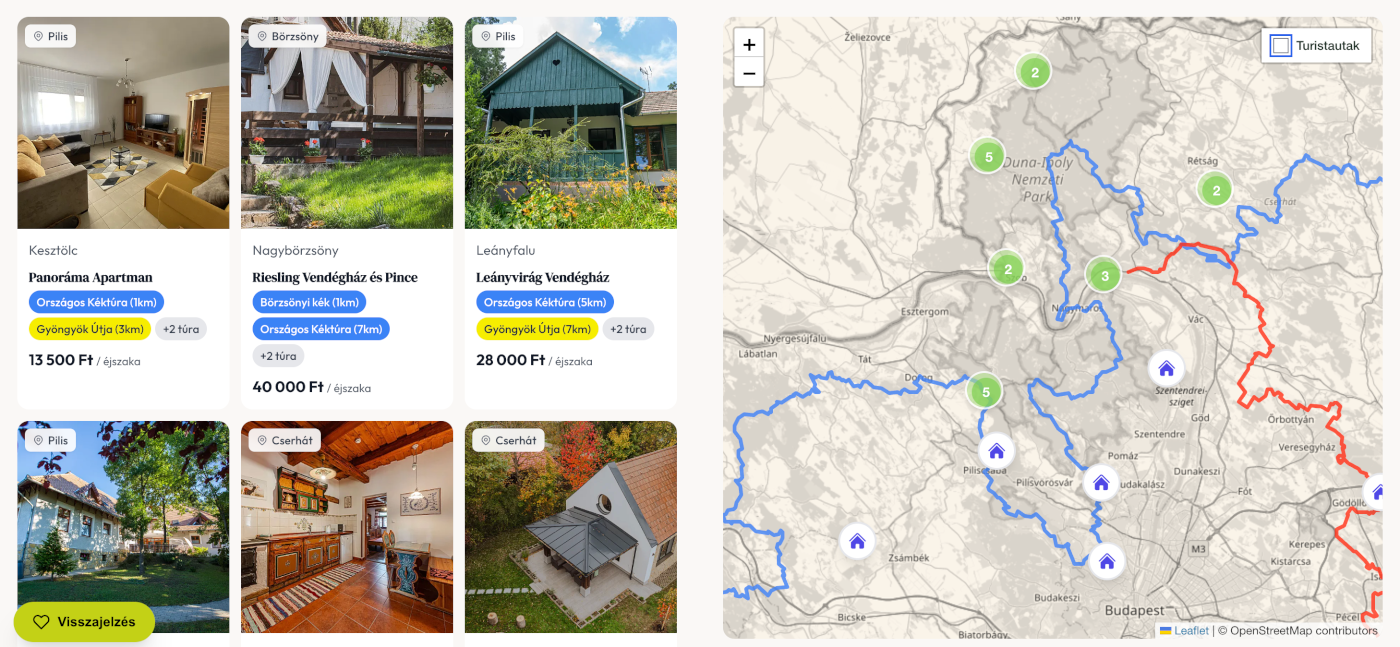Image resolution: width=1400 pixels, height=647 pixels.
Task: Zoom out on the map
Action: click(x=749, y=73)
